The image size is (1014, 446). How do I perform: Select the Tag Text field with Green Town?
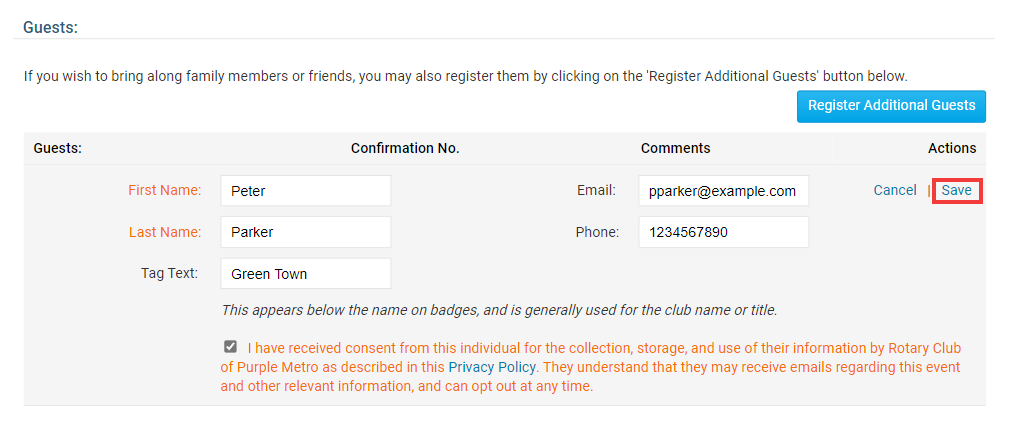tap(305, 274)
